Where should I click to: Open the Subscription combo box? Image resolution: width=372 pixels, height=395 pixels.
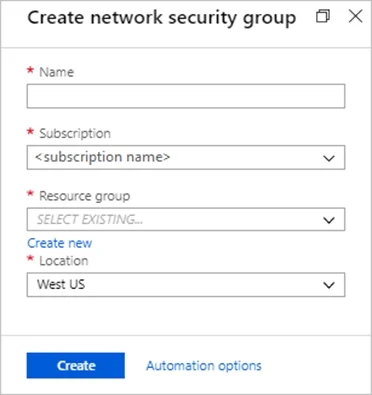(186, 157)
